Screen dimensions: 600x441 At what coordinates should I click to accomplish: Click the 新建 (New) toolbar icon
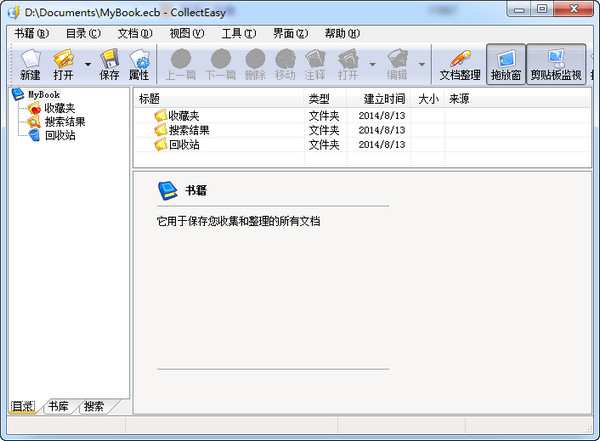(x=30, y=64)
